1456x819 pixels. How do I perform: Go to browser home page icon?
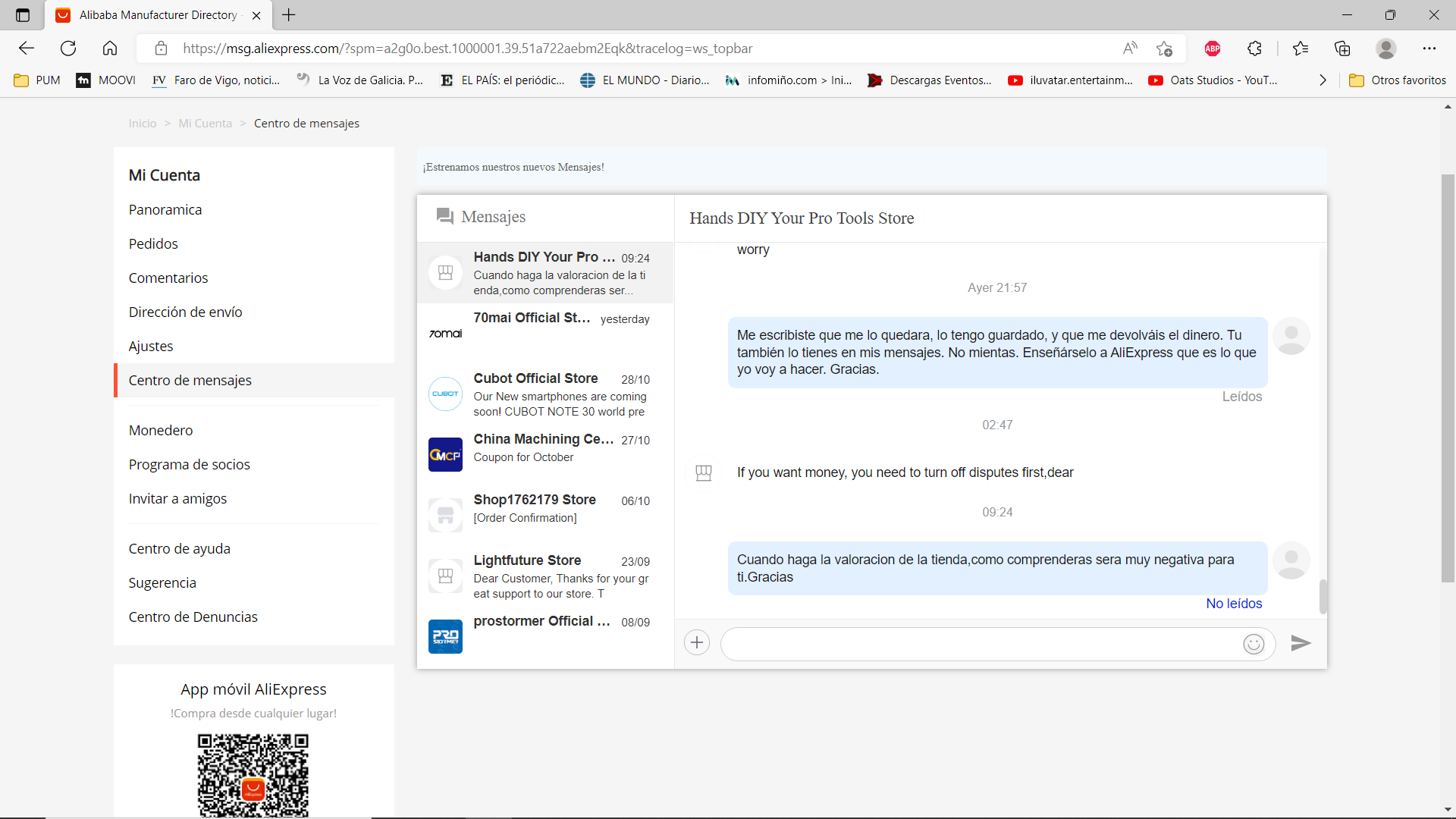[110, 49]
